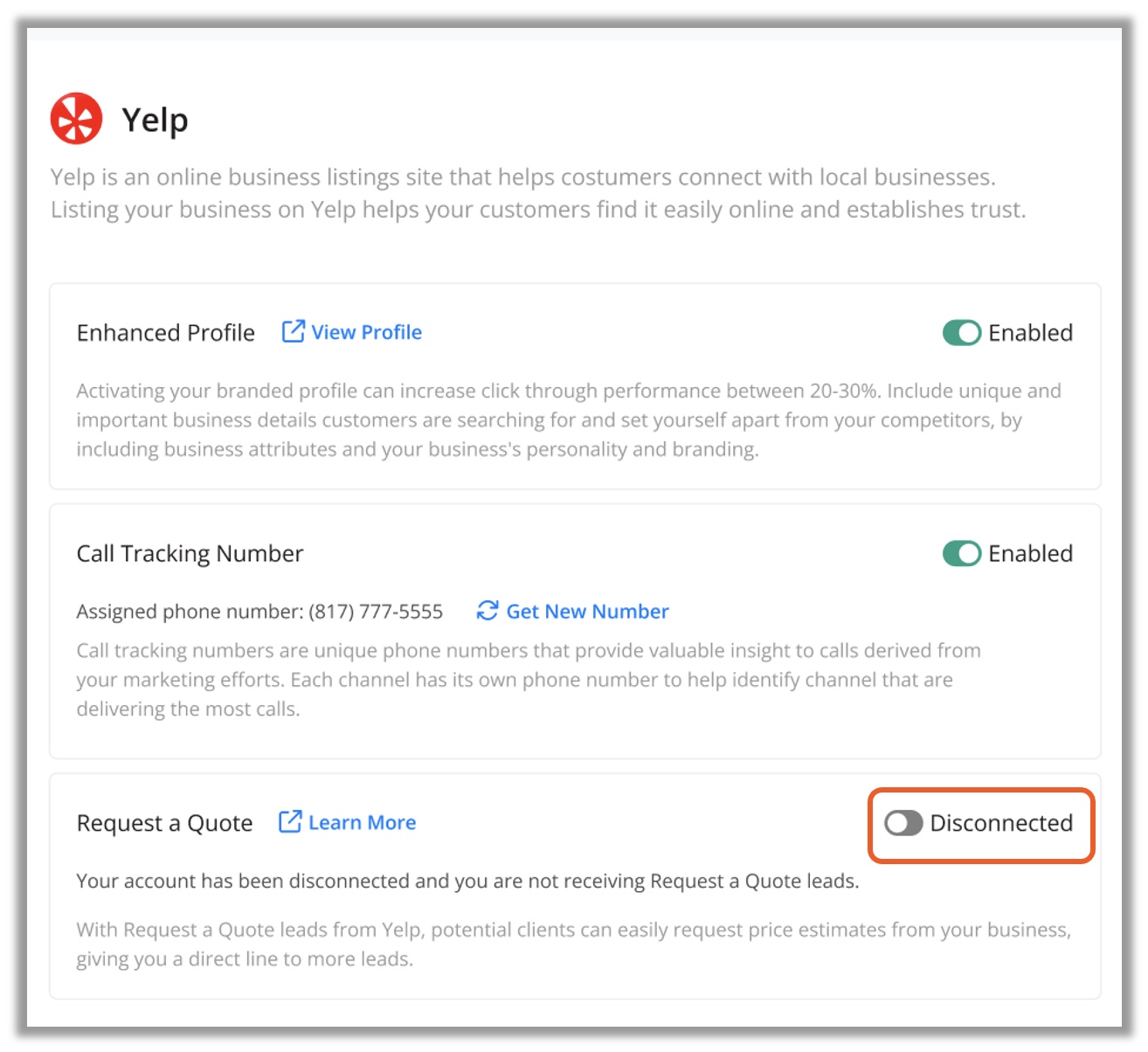Turn off the Call Tracking Number toggle
Viewport: 1148px width, 1052px height.
tap(962, 553)
